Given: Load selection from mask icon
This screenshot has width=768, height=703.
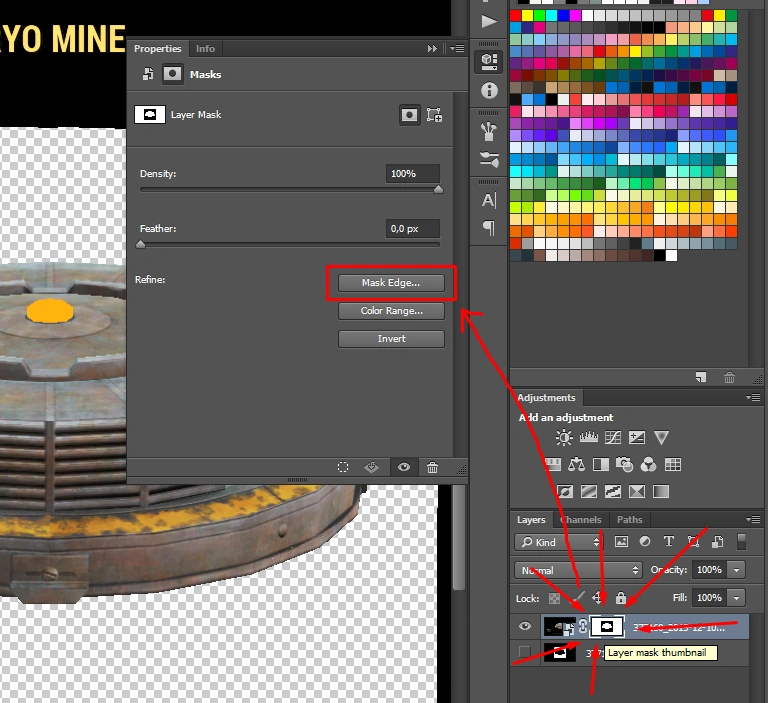Looking at the screenshot, I should pos(343,467).
